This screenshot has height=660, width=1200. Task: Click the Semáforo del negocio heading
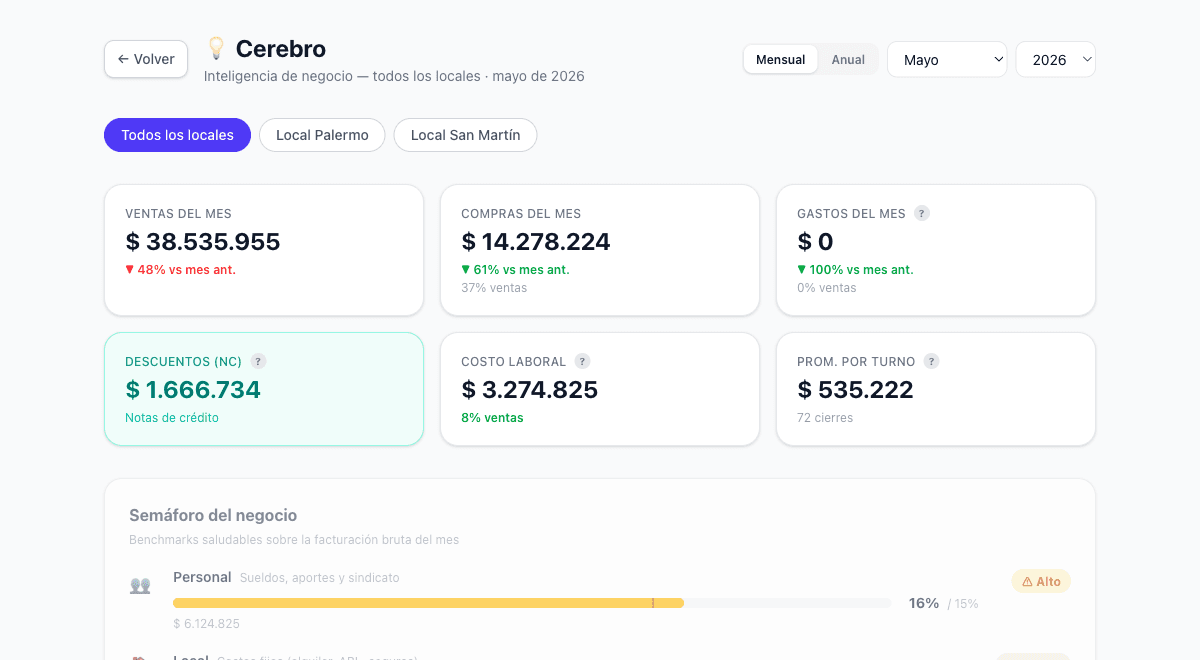coord(213,516)
